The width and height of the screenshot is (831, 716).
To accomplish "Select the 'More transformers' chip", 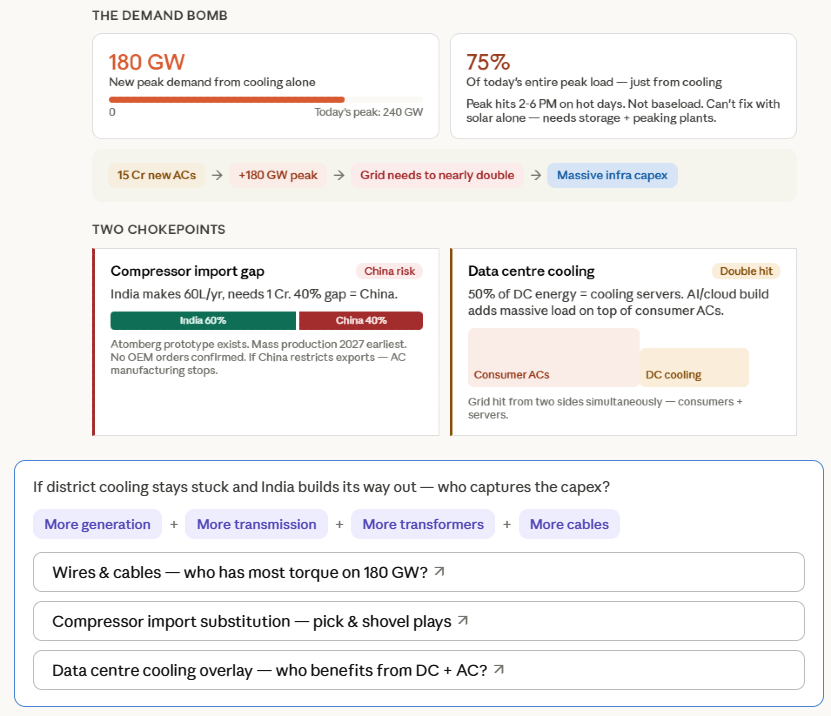I will [423, 524].
